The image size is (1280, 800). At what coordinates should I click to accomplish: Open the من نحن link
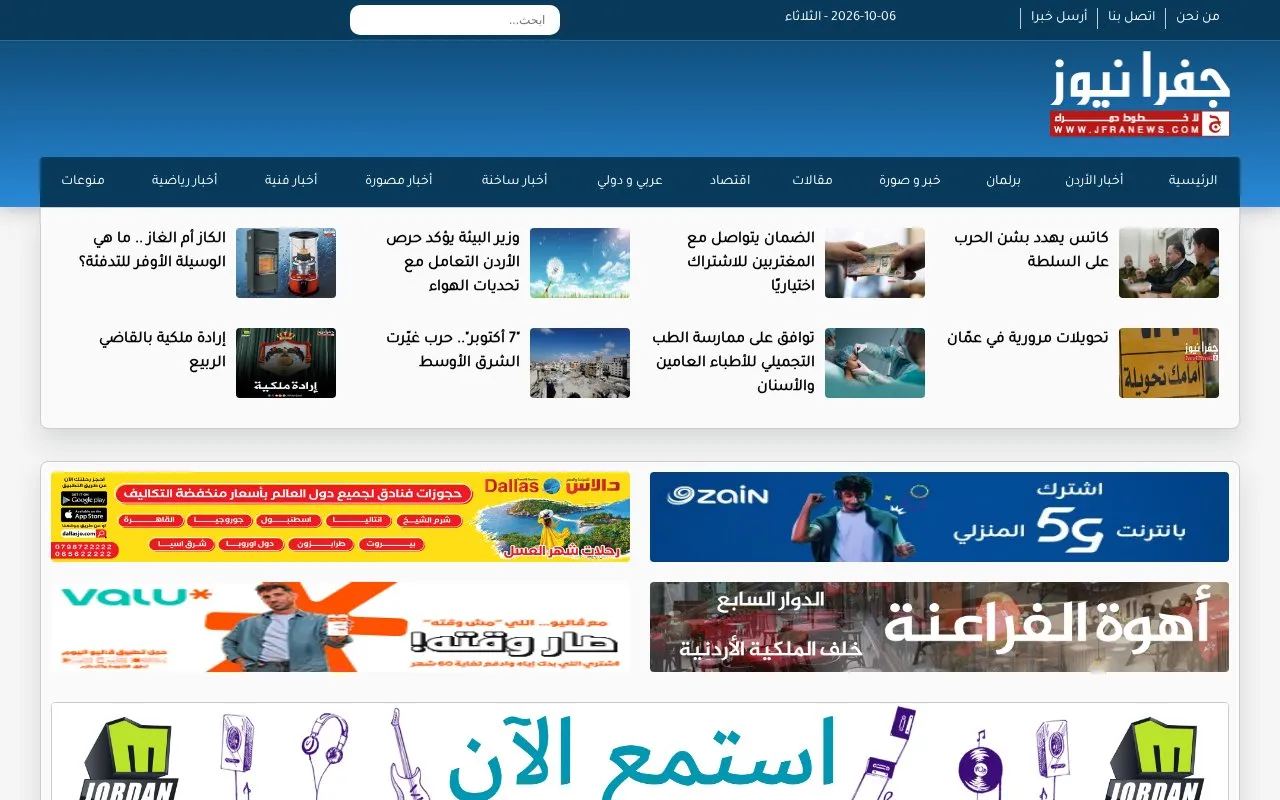(x=1198, y=17)
